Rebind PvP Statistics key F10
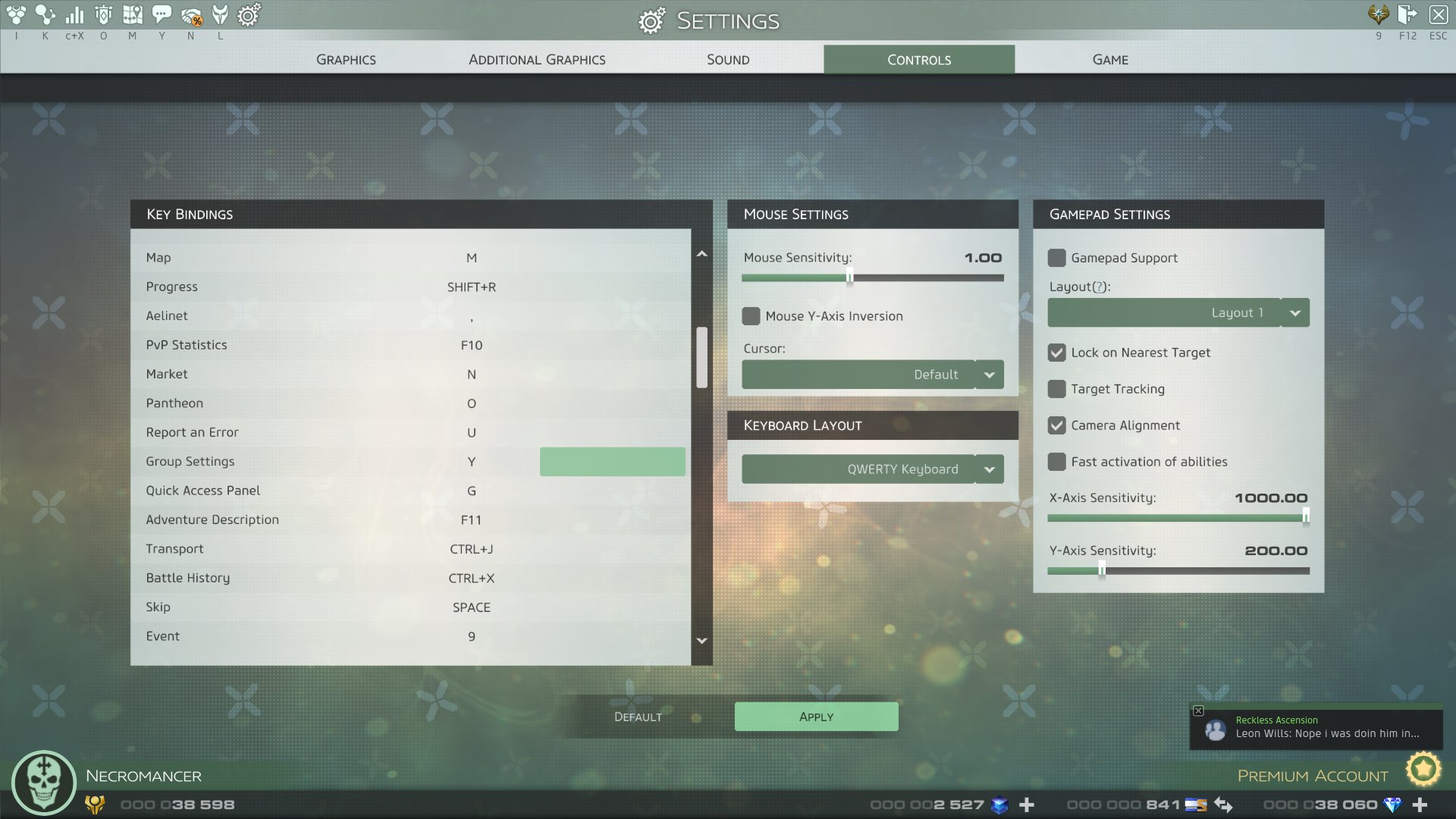This screenshot has width=1456, height=819. click(472, 345)
